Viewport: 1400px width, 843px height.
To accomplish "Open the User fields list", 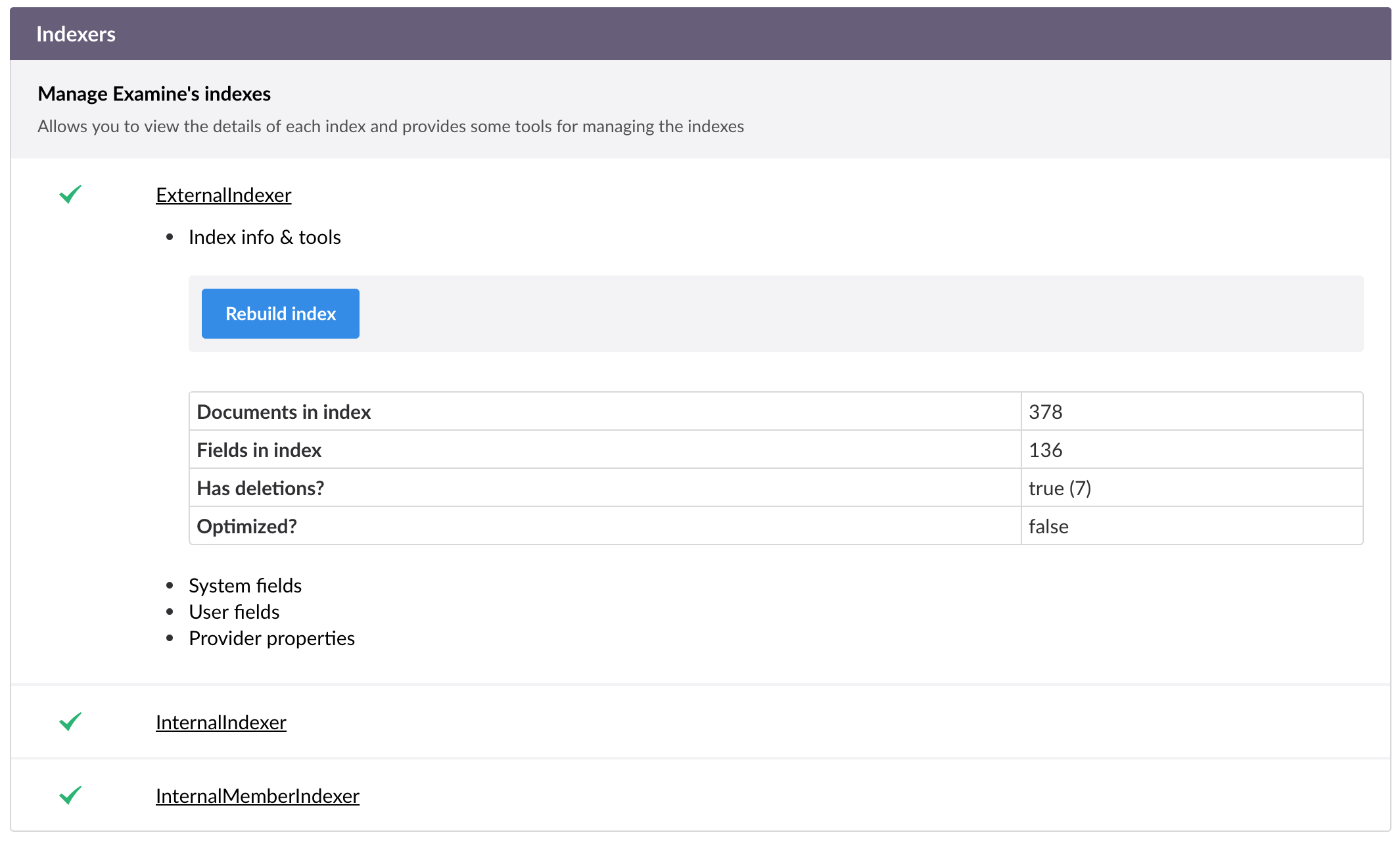I will [x=234, y=612].
